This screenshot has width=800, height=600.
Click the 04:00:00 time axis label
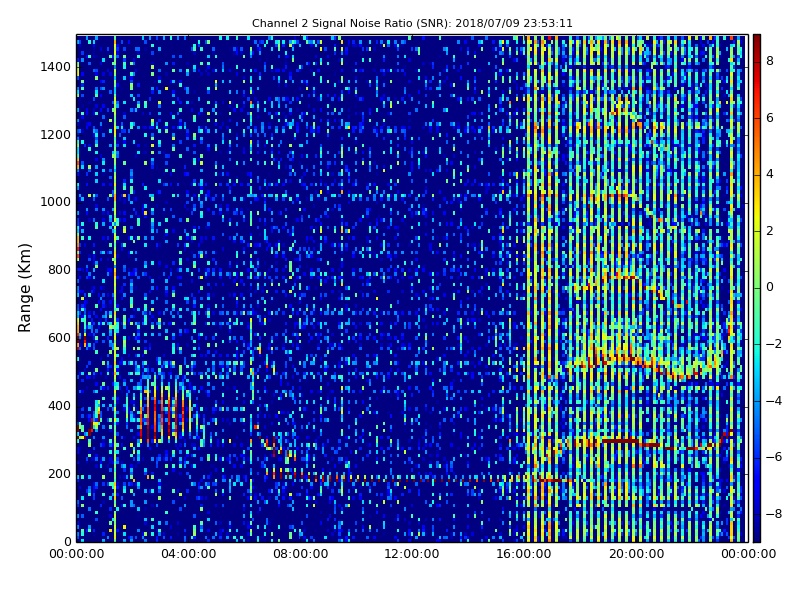189,554
